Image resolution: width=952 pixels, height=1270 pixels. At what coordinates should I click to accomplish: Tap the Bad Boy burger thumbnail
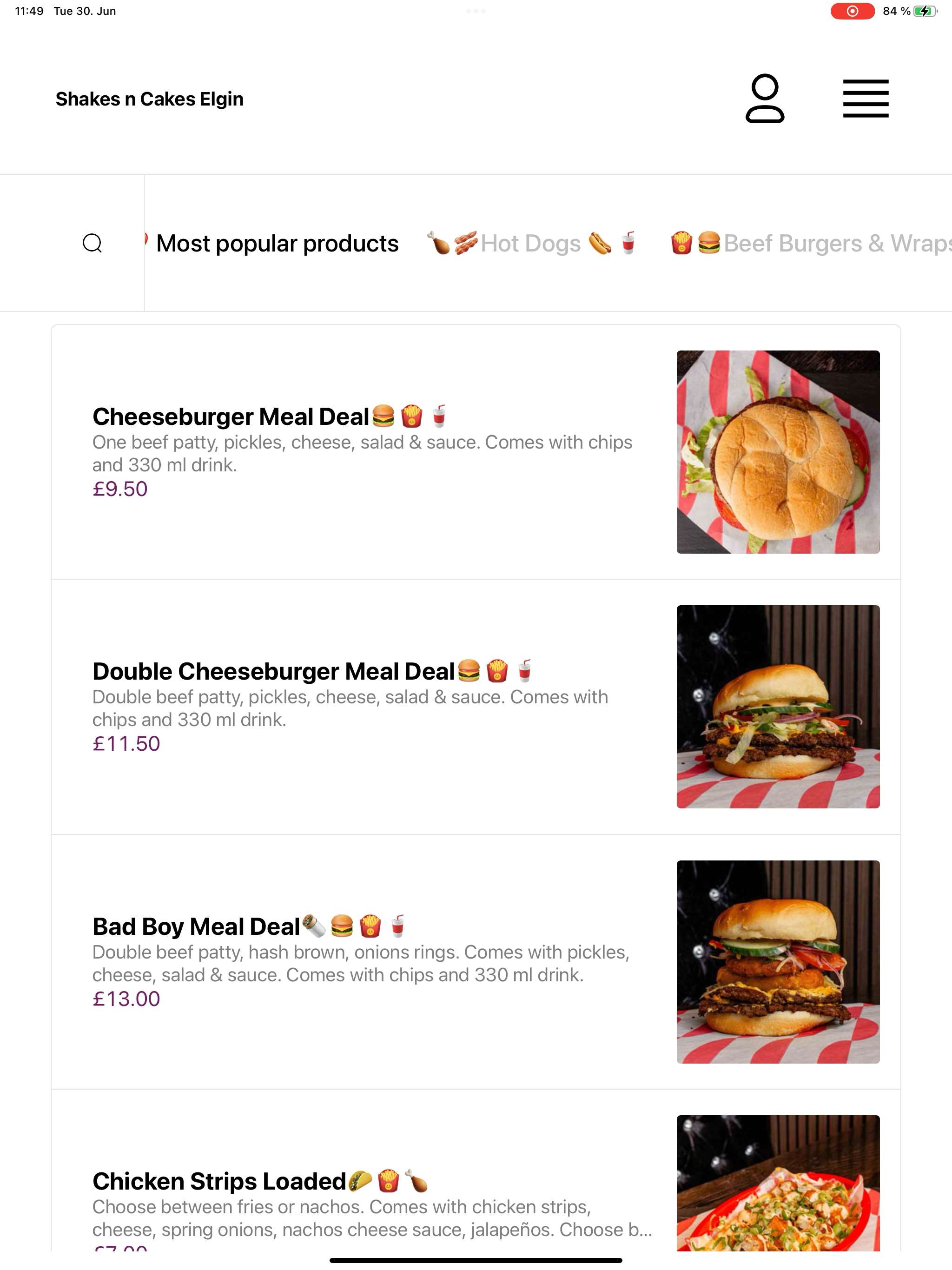click(778, 962)
